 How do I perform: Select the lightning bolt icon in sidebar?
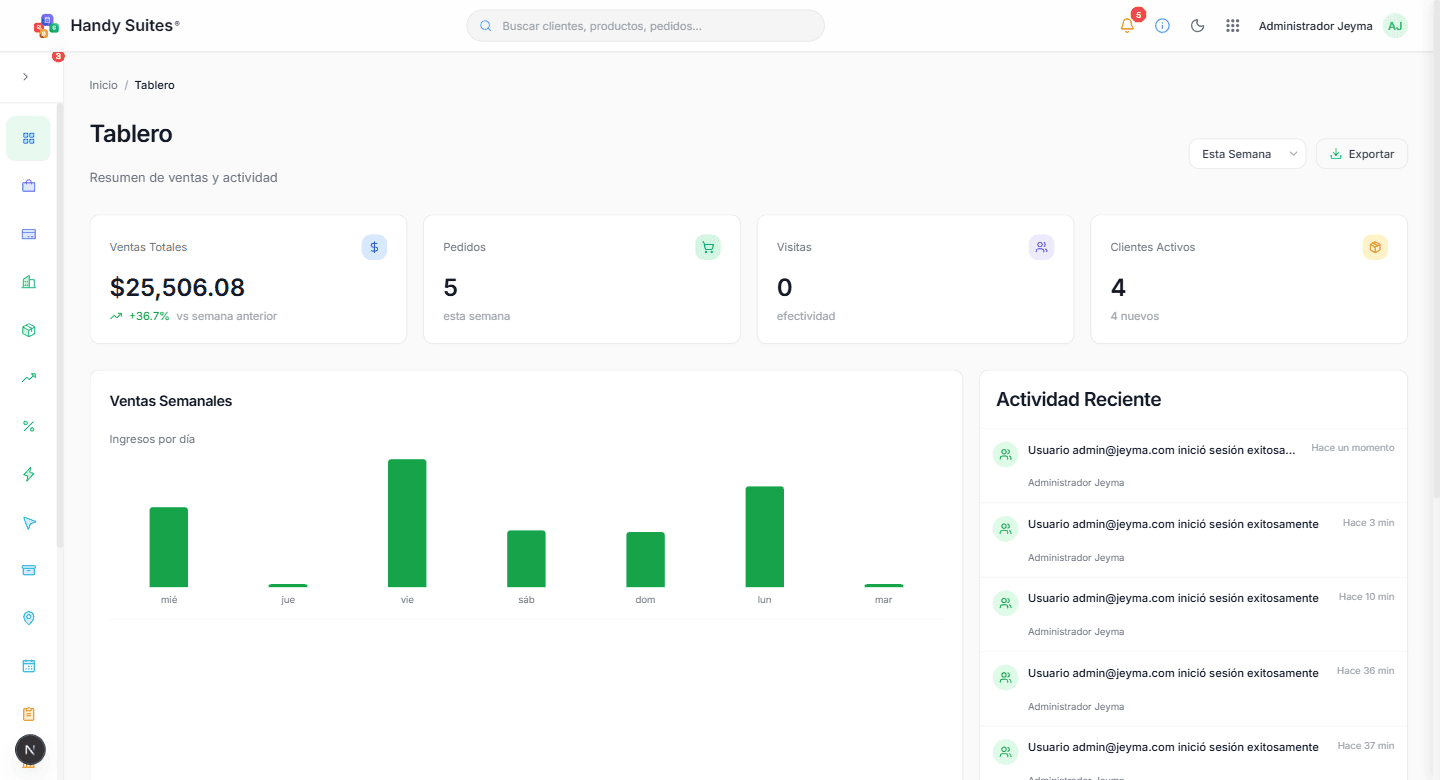pyautogui.click(x=28, y=473)
